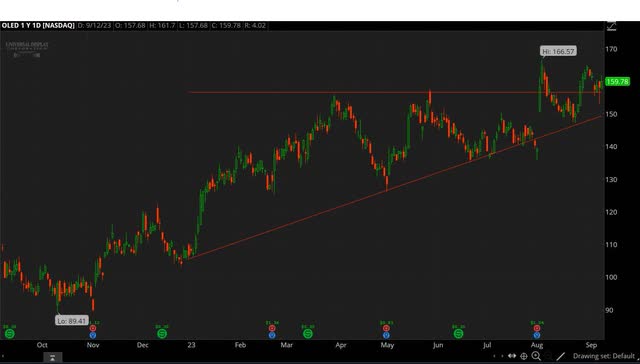Viewport: 640px width, 364px height.
Task: Click the Jun time axis label
Action: [438, 345]
